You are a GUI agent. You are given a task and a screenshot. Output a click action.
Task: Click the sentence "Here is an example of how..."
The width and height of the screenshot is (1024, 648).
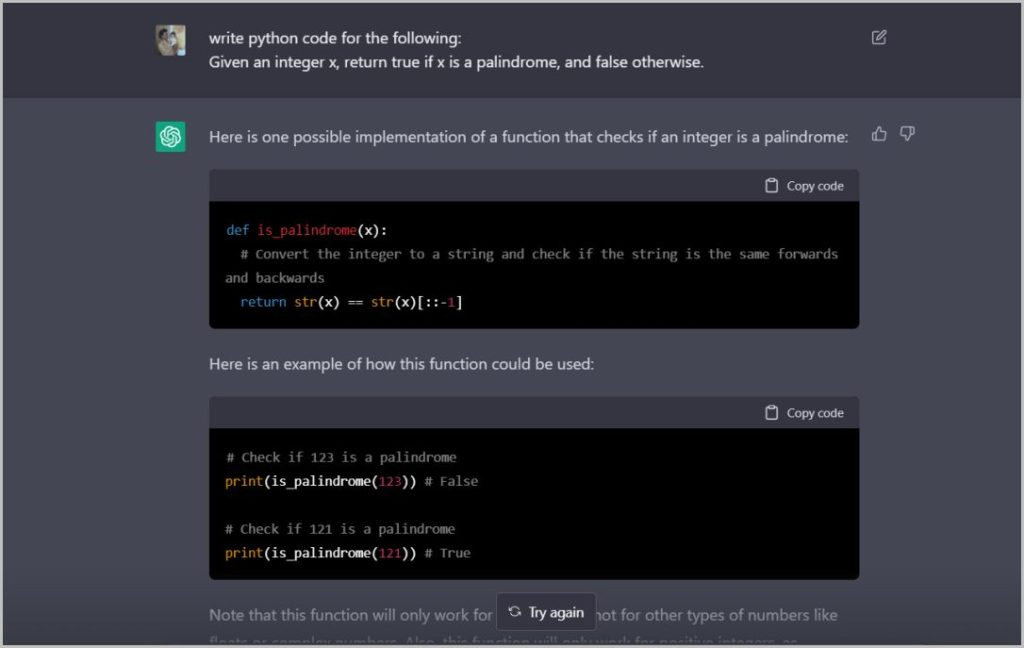401,364
